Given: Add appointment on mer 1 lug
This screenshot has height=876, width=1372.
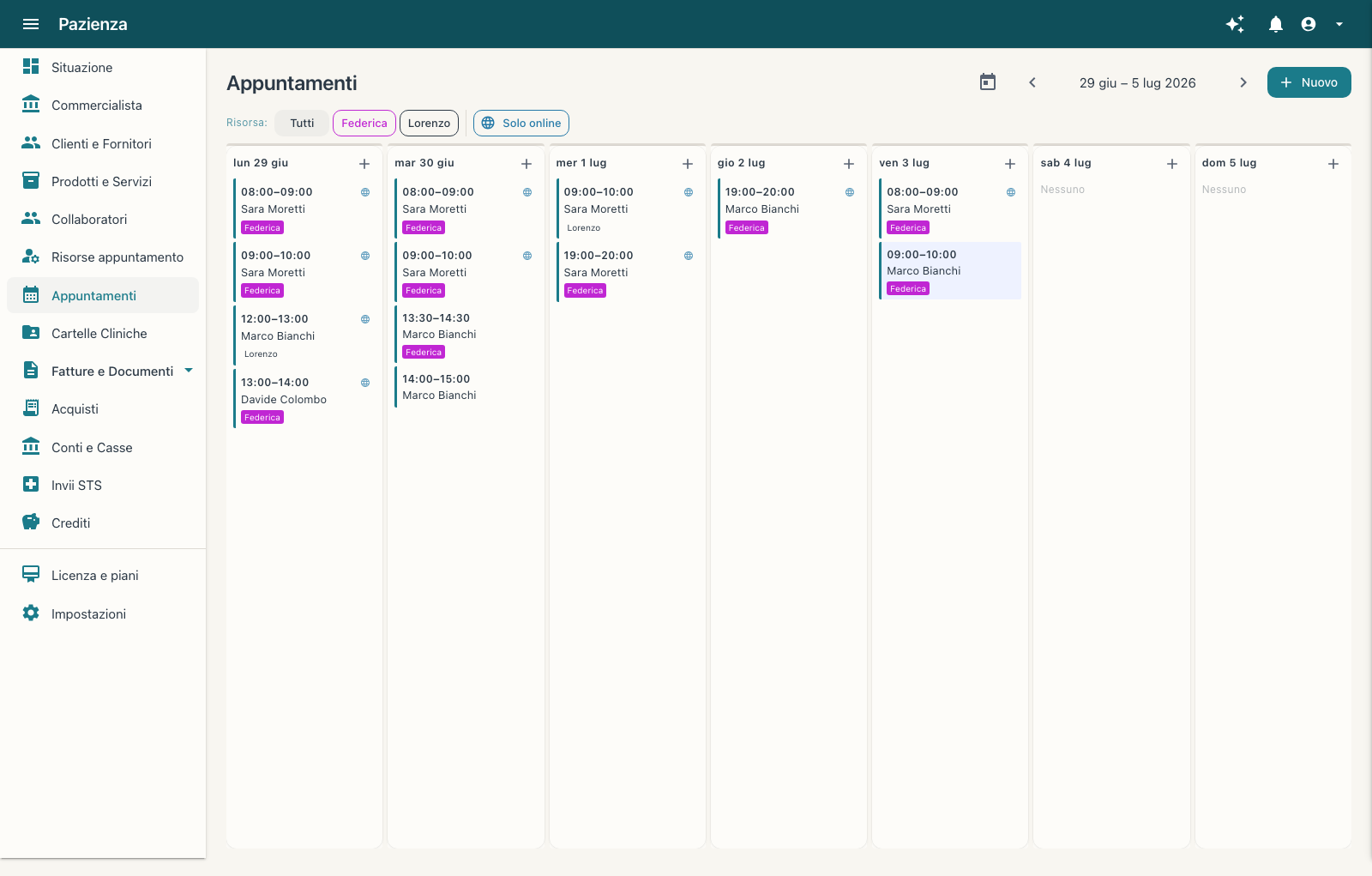Looking at the screenshot, I should click(688, 164).
